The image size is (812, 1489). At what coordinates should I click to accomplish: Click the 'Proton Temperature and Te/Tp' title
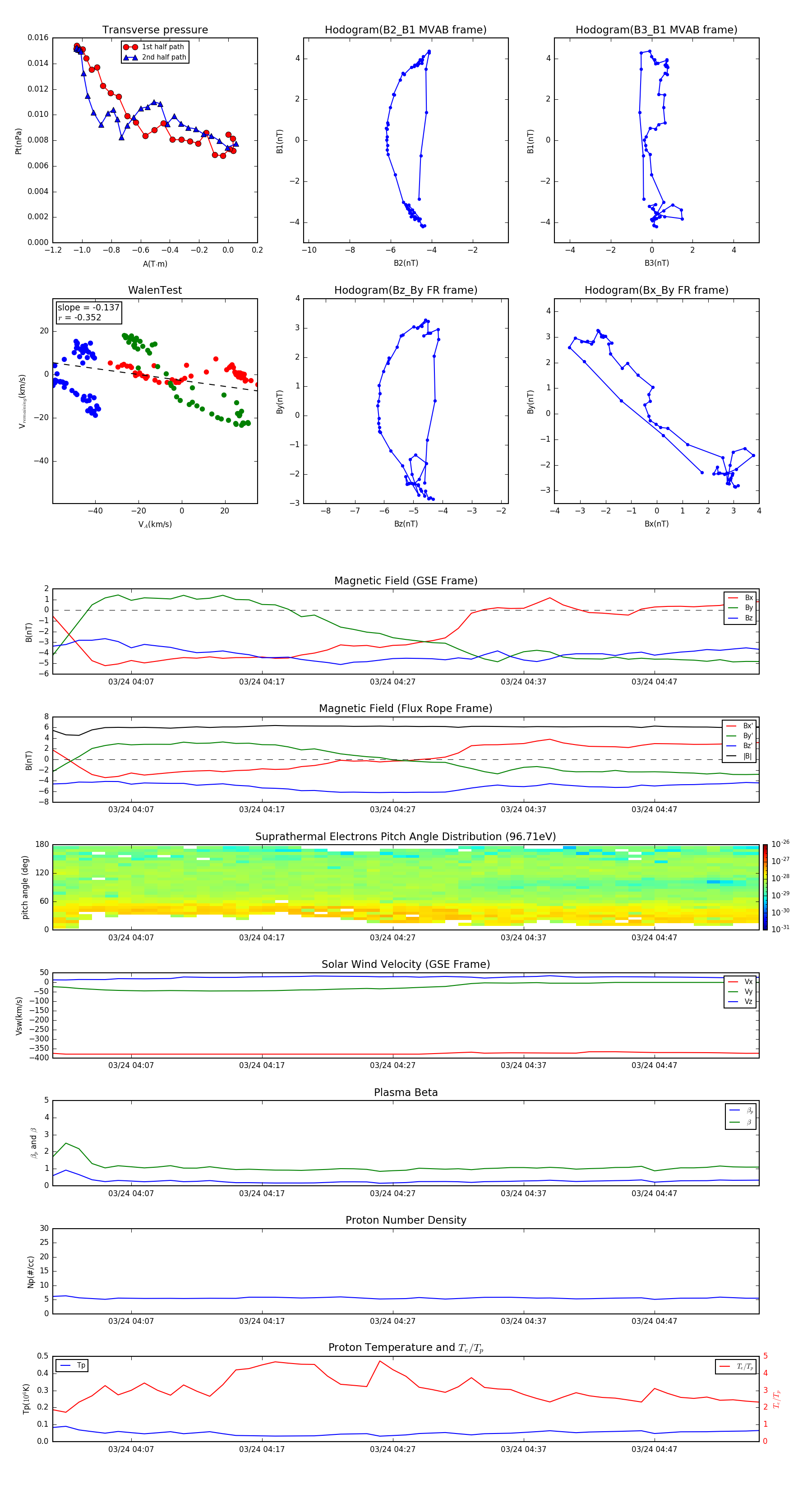(406, 1348)
